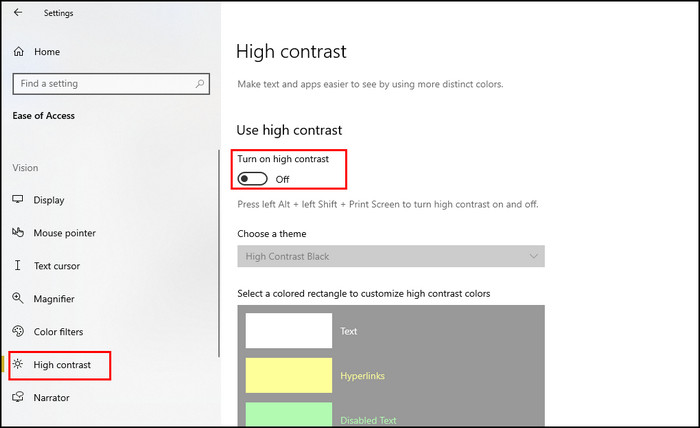Click the Choose a theme label

(x=271, y=234)
